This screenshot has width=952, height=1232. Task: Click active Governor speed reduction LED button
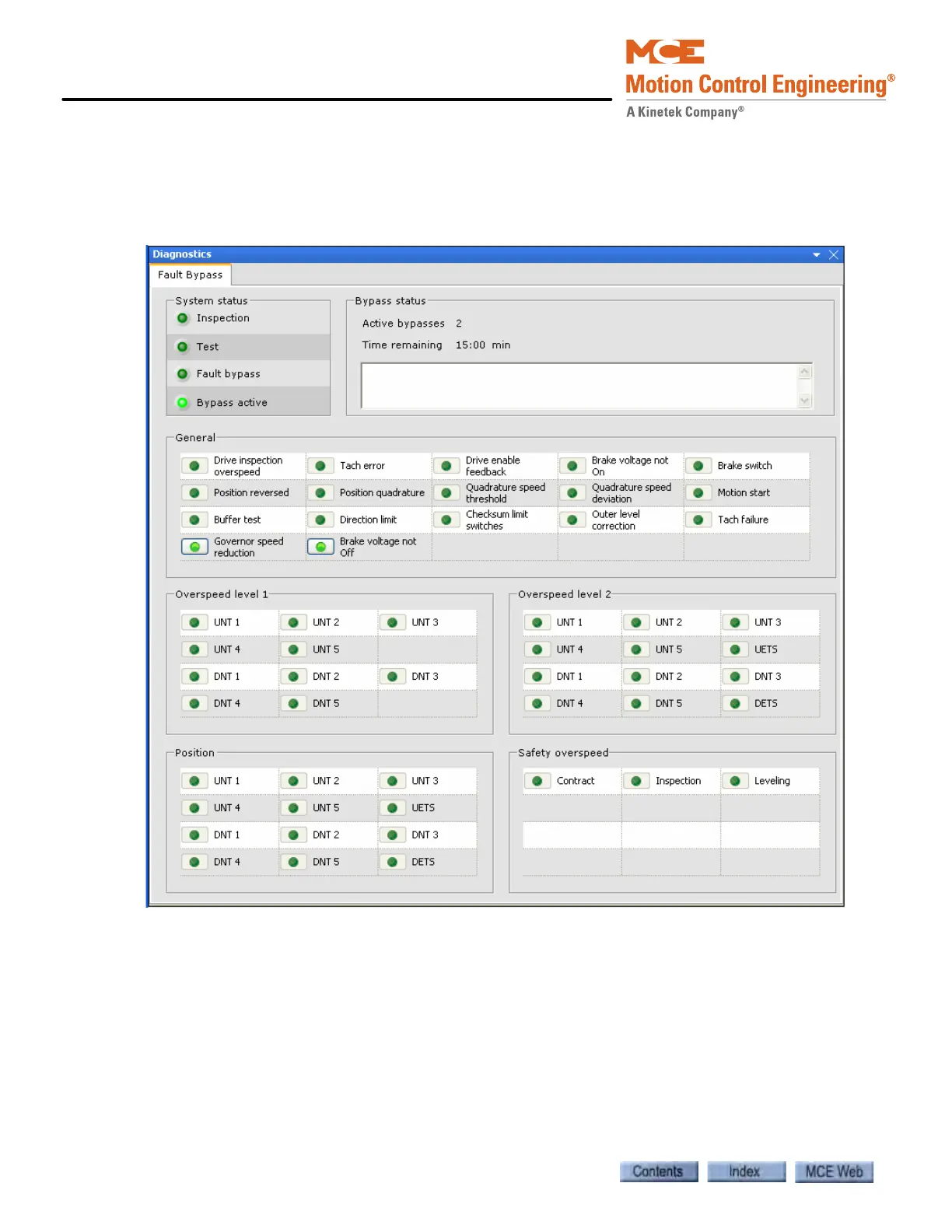194,547
